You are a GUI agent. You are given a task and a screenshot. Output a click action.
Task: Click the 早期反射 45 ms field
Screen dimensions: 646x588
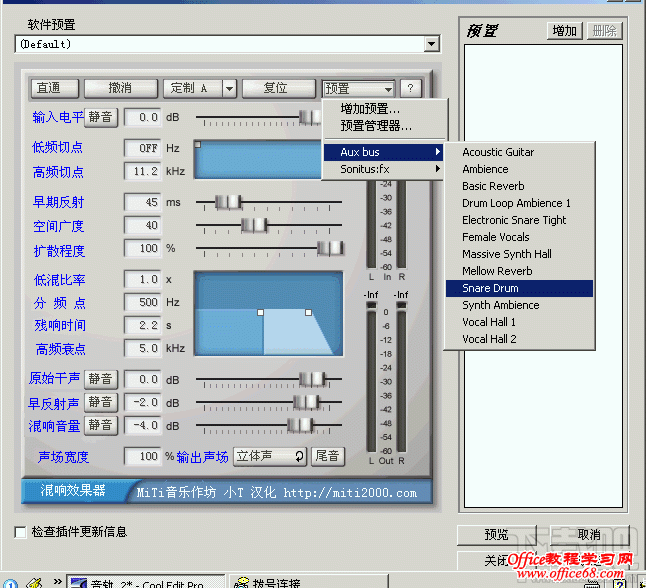tap(143, 202)
